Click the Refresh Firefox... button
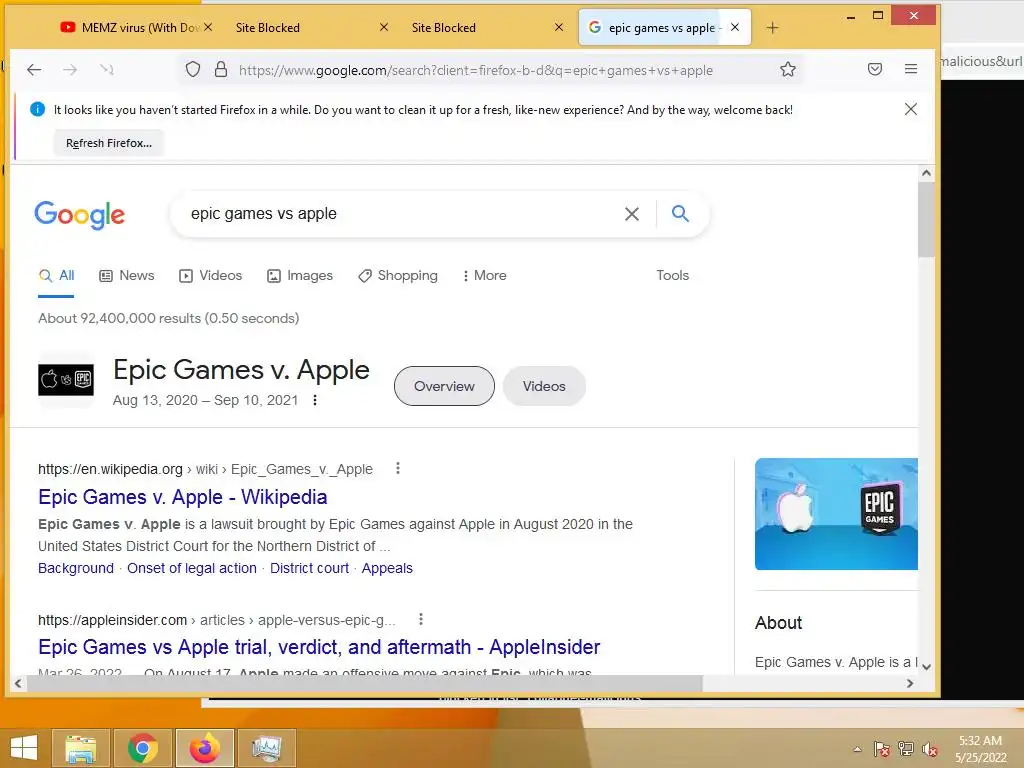The height and width of the screenshot is (768, 1024). coord(108,143)
